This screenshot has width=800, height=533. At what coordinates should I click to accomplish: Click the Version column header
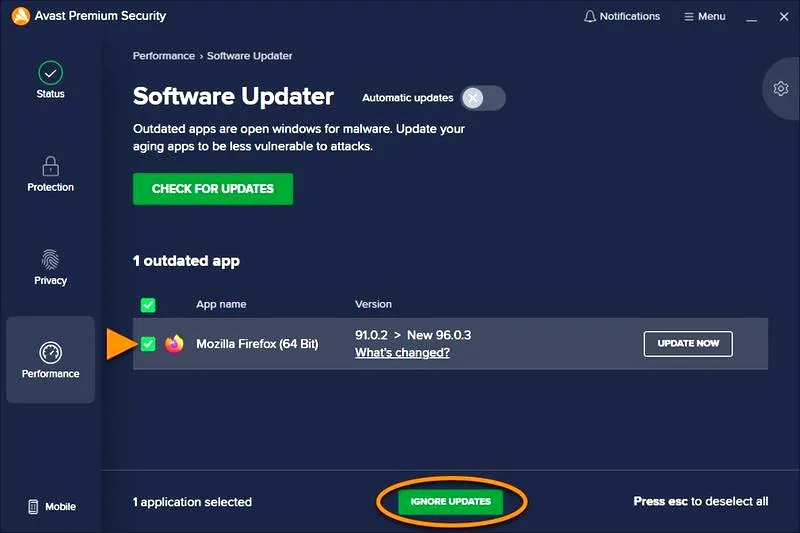373,304
